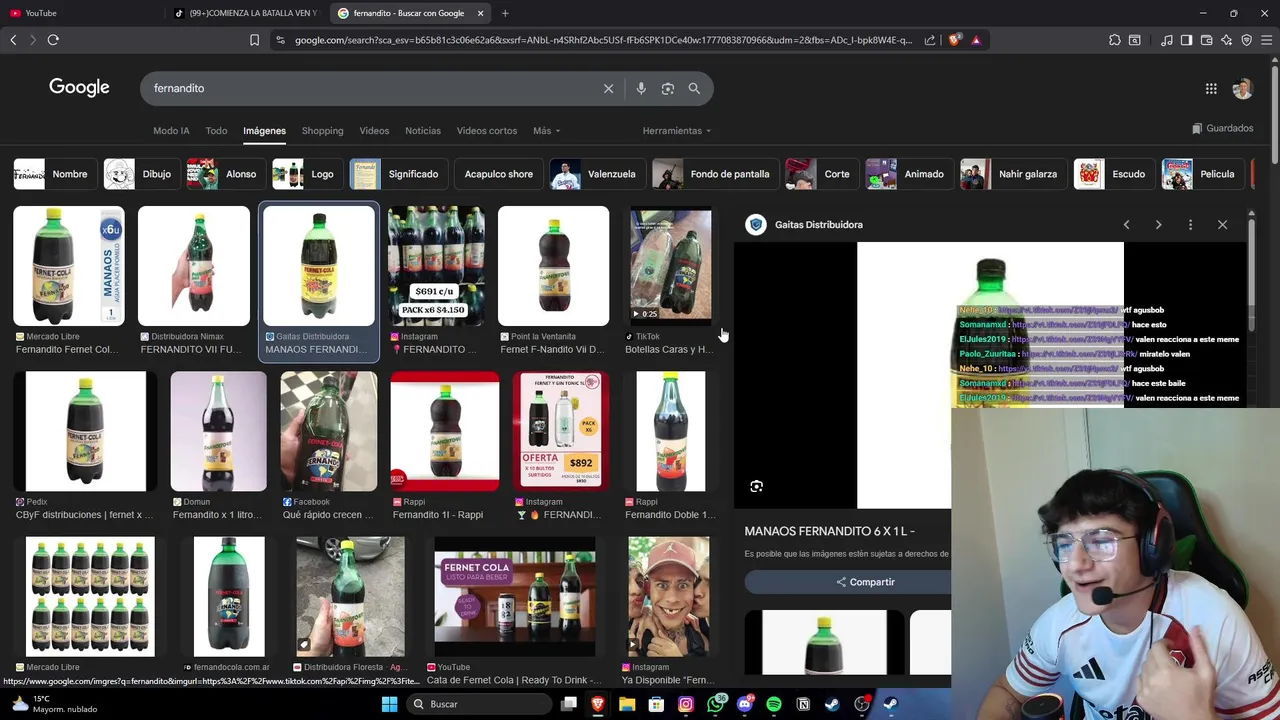Switch to Noticias results tab

coord(423,131)
